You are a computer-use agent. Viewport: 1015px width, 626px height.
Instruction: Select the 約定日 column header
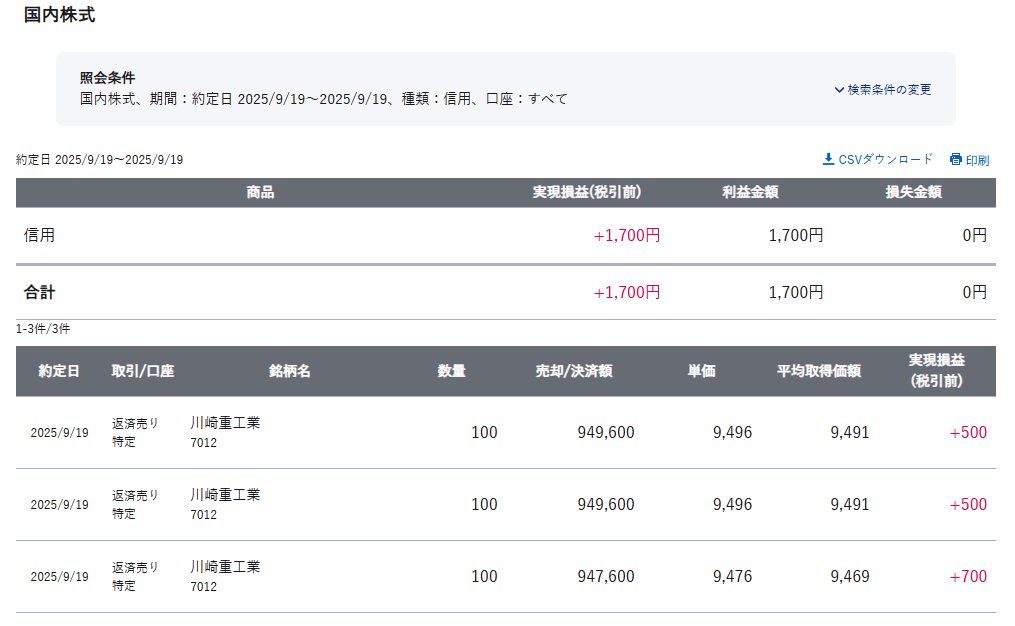point(59,371)
